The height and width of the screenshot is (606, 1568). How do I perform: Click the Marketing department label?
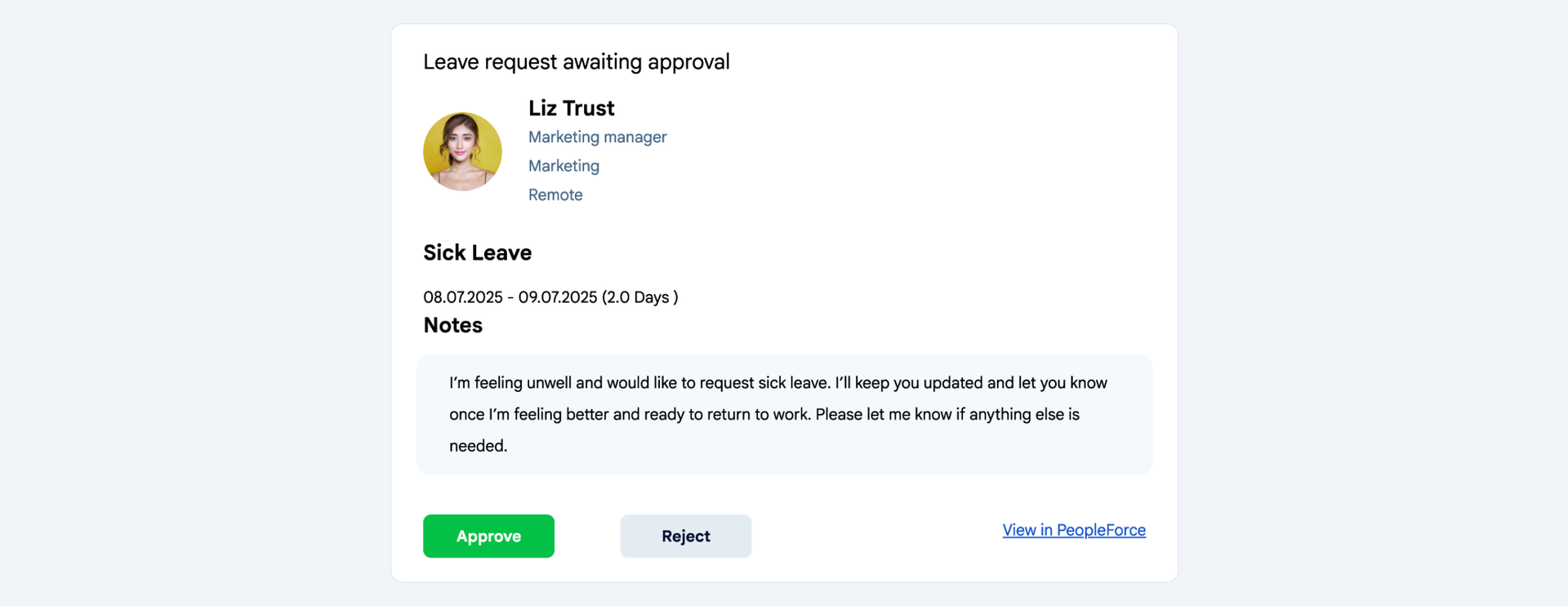coord(563,166)
